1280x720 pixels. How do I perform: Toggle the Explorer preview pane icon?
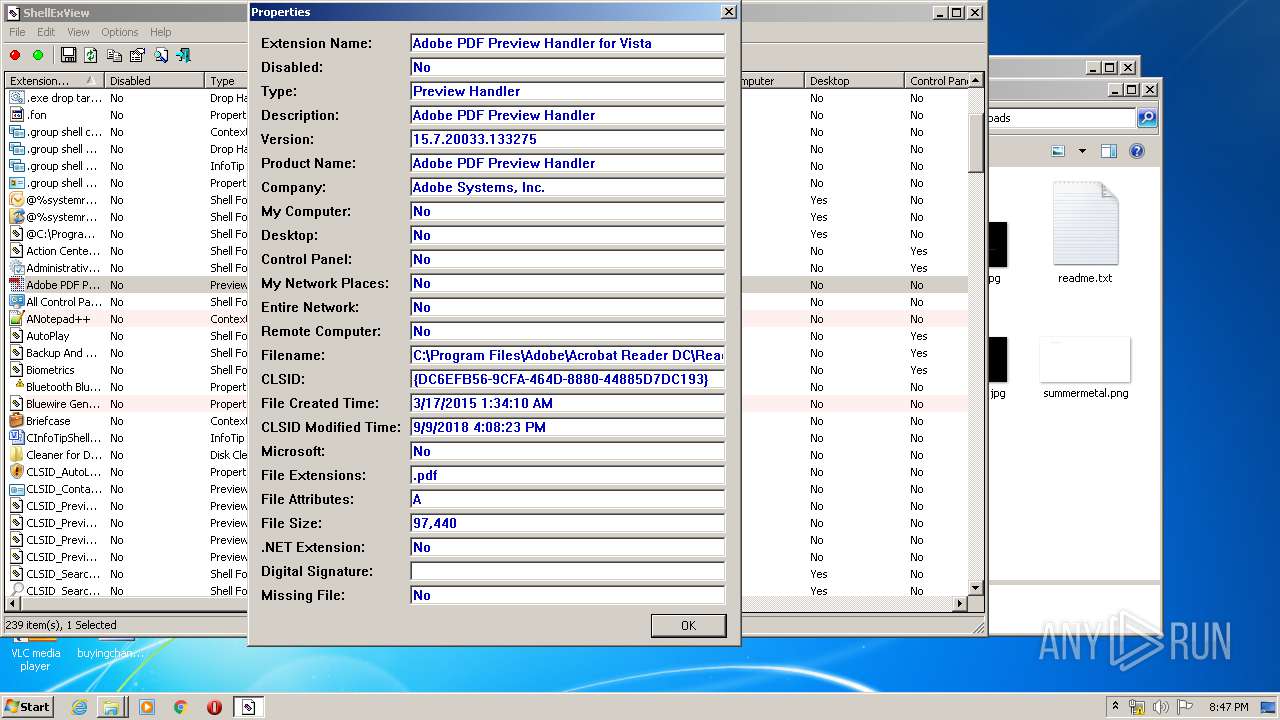(1108, 152)
